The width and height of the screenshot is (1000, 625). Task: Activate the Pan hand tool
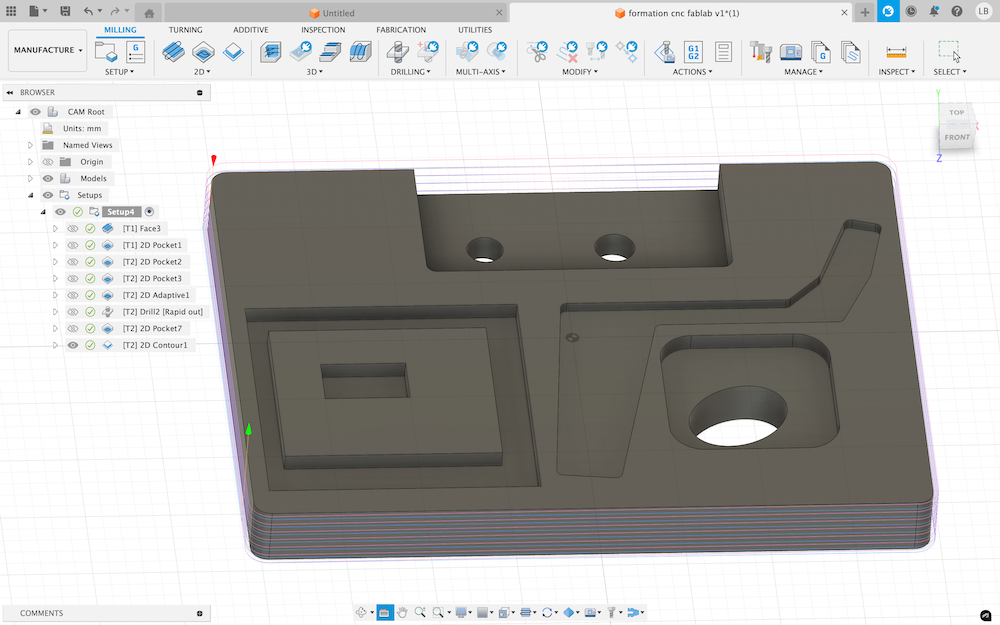click(402, 612)
